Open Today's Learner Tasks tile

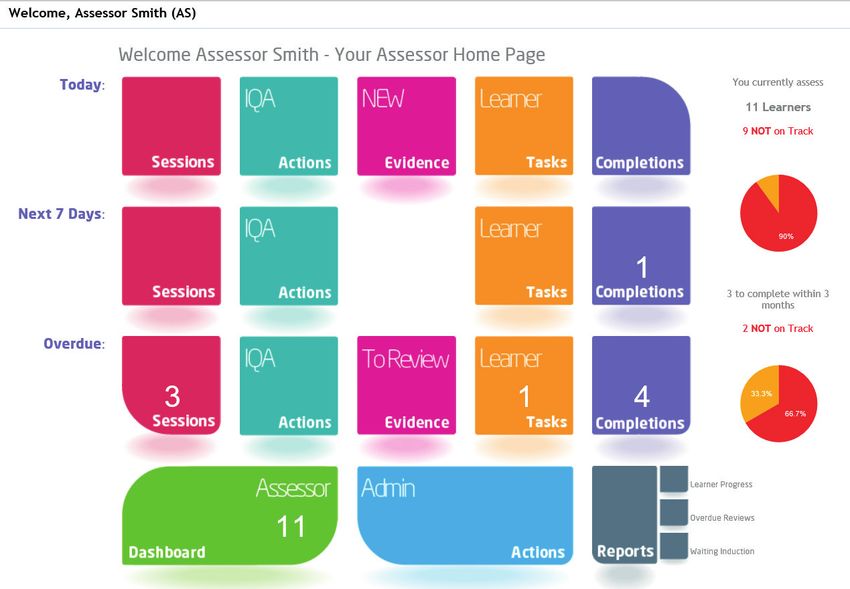pyautogui.click(x=524, y=126)
